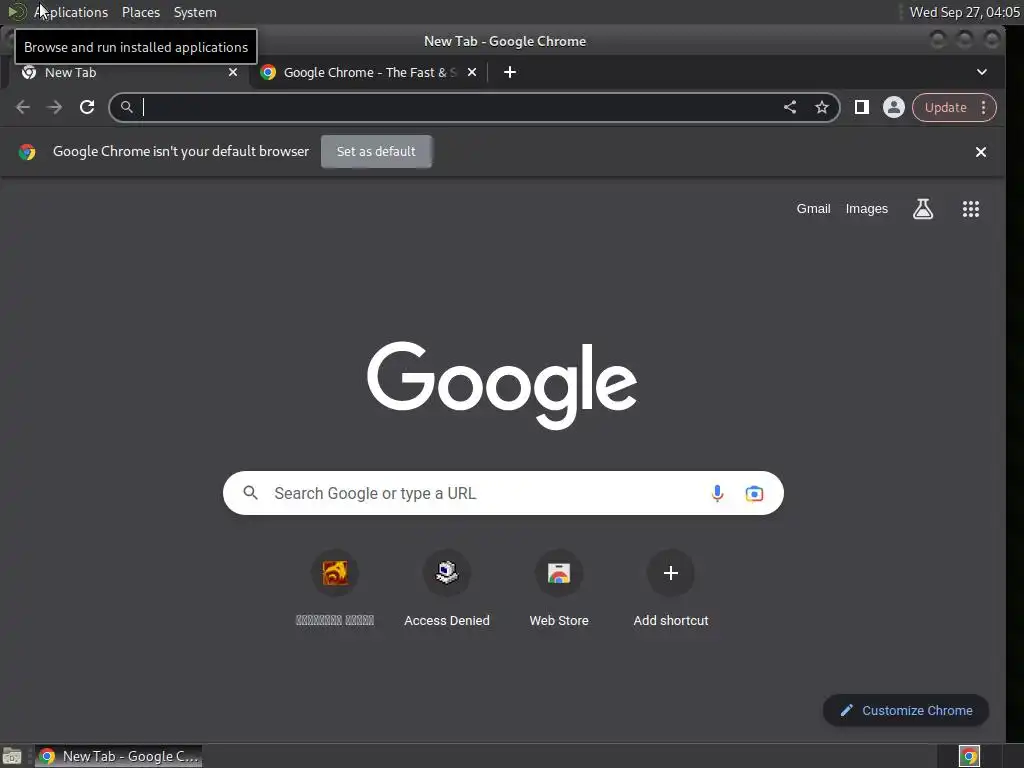
Task: Click the Google logo
Action: coord(502,385)
